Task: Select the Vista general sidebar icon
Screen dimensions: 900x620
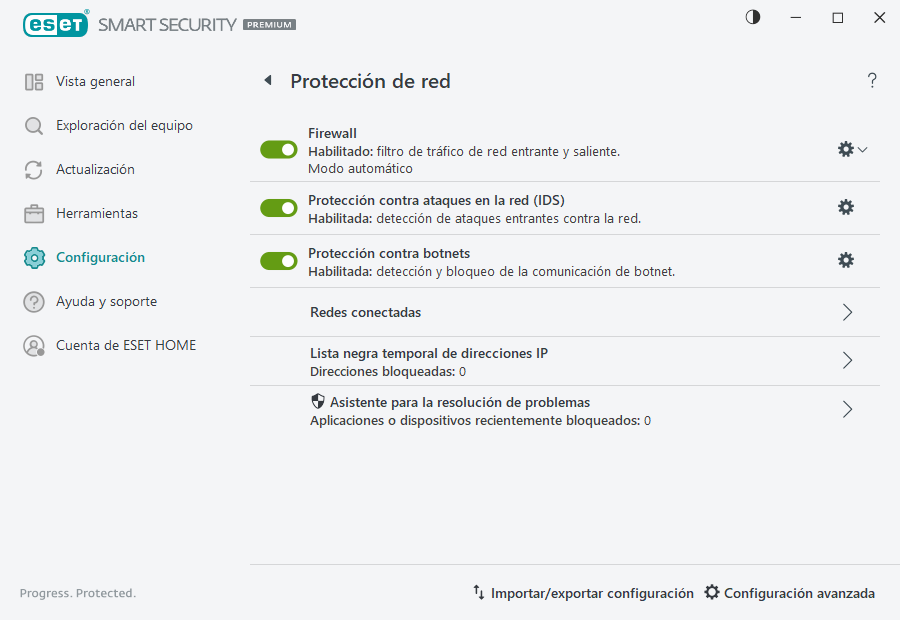Action: tap(32, 81)
